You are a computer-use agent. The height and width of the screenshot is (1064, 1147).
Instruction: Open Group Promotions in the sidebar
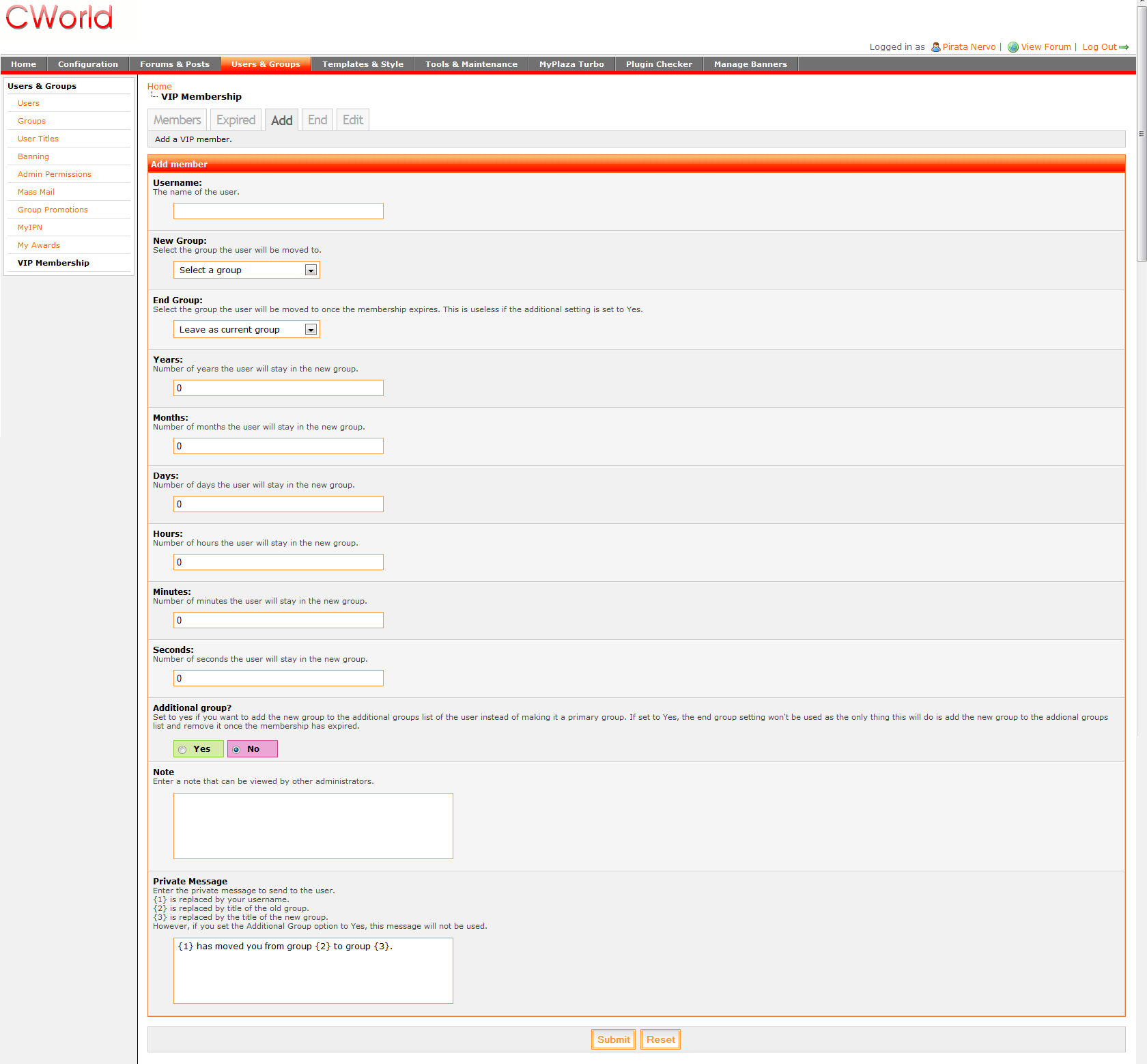click(x=53, y=210)
